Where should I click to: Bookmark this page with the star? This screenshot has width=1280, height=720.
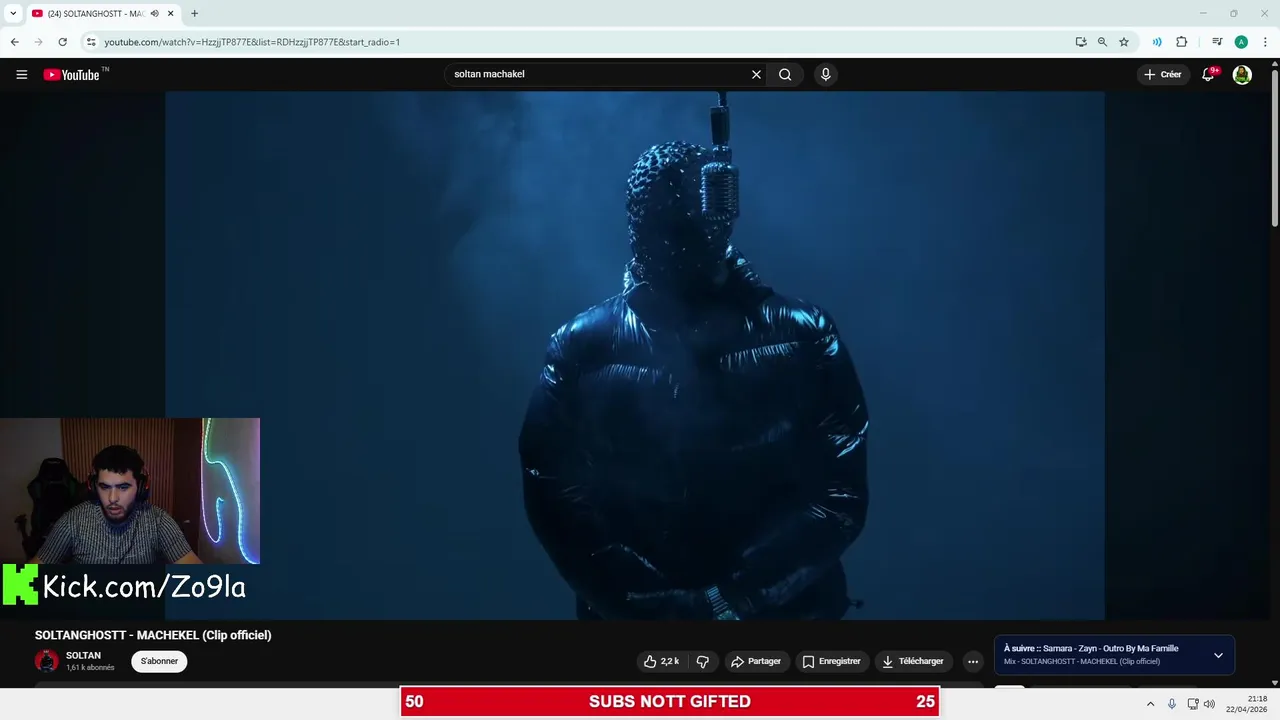(1124, 42)
